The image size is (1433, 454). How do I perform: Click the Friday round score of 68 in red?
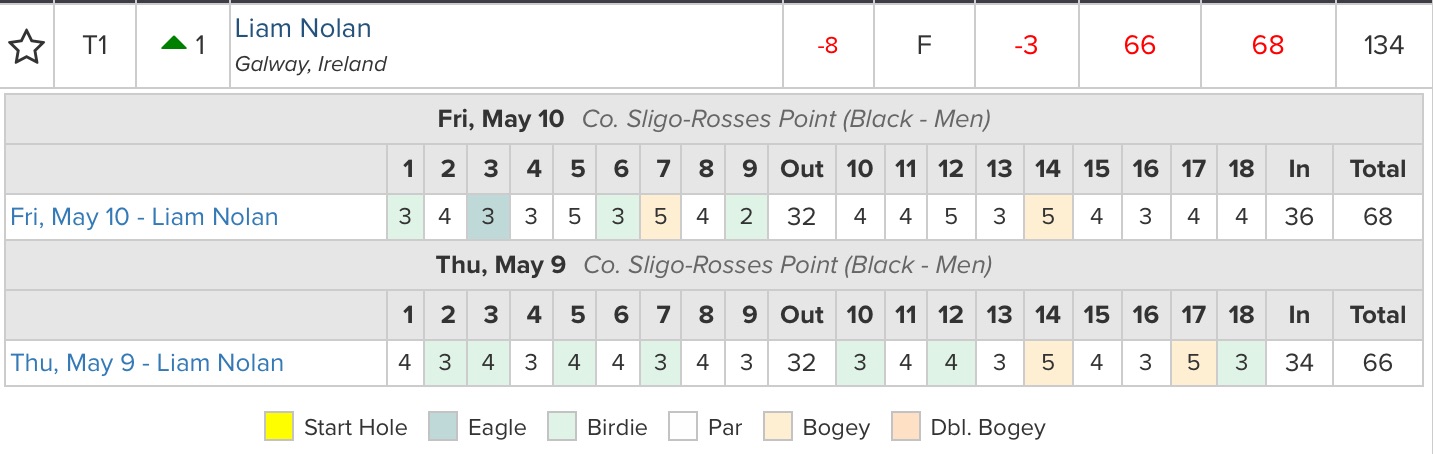[x=1267, y=45]
